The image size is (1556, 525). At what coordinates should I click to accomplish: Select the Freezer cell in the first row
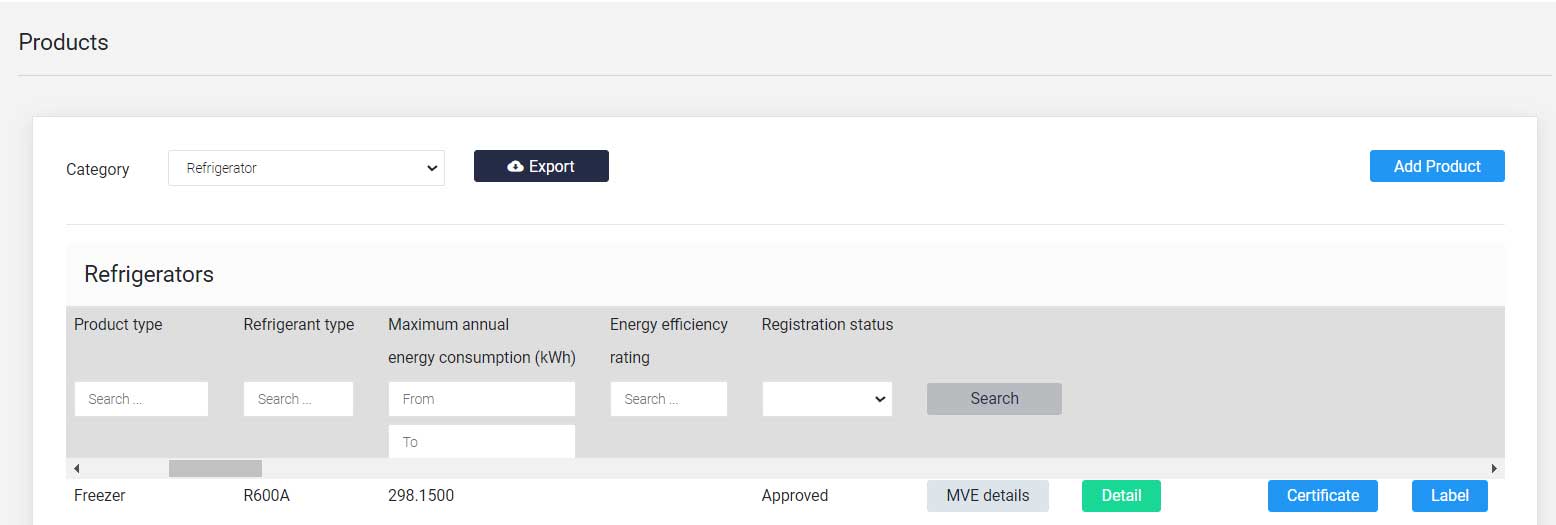coord(100,495)
